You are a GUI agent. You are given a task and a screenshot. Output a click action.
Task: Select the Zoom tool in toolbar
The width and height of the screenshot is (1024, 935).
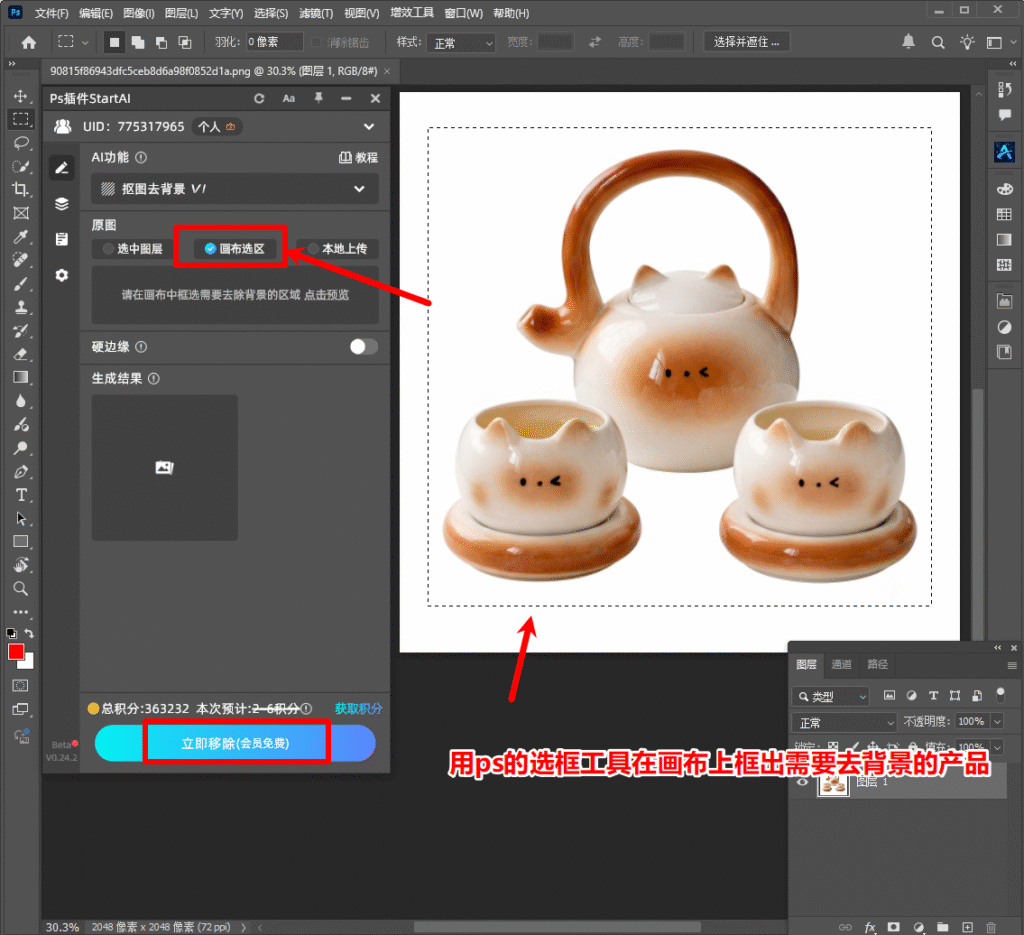click(20, 588)
